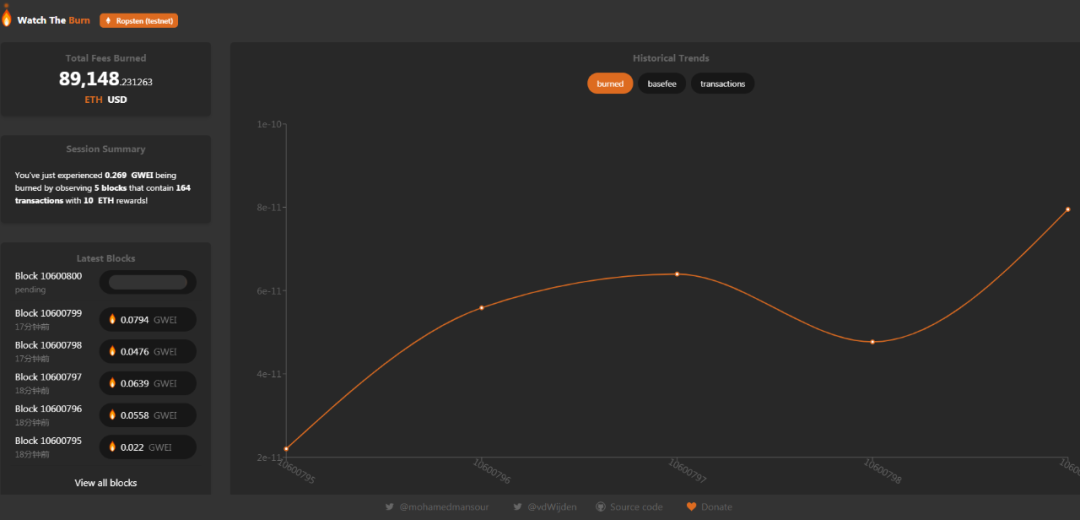
Task: Open the Source code link
Action: 636,507
